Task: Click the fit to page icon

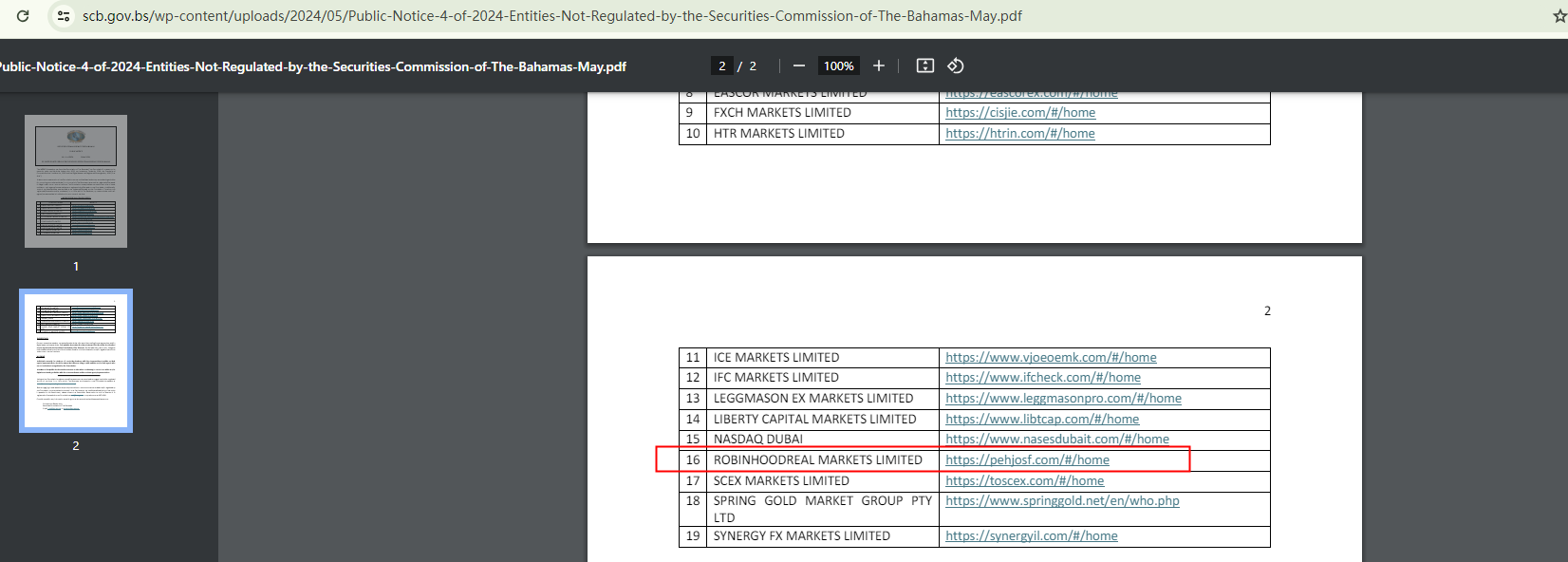Action: [x=925, y=66]
